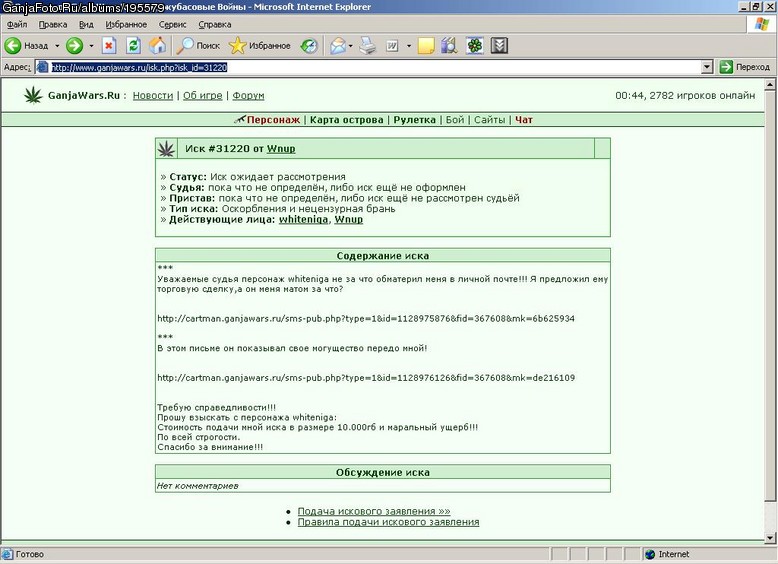
Task: Open Wnup link in Действующие лица row
Action: (348, 219)
